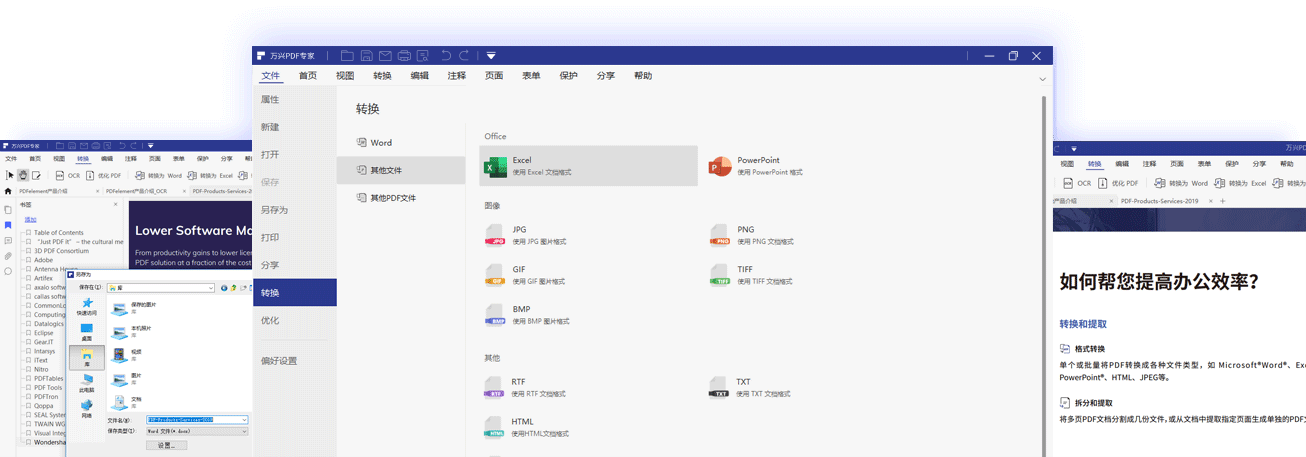
Task: Open the 文件 menu tab
Action: pos(271,76)
